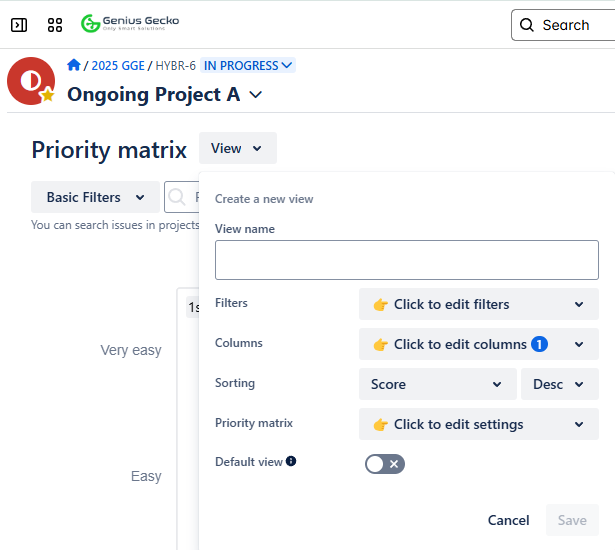Expand the Click to edit filters dropdown
Screen dimensions: 615x550
(x=478, y=304)
